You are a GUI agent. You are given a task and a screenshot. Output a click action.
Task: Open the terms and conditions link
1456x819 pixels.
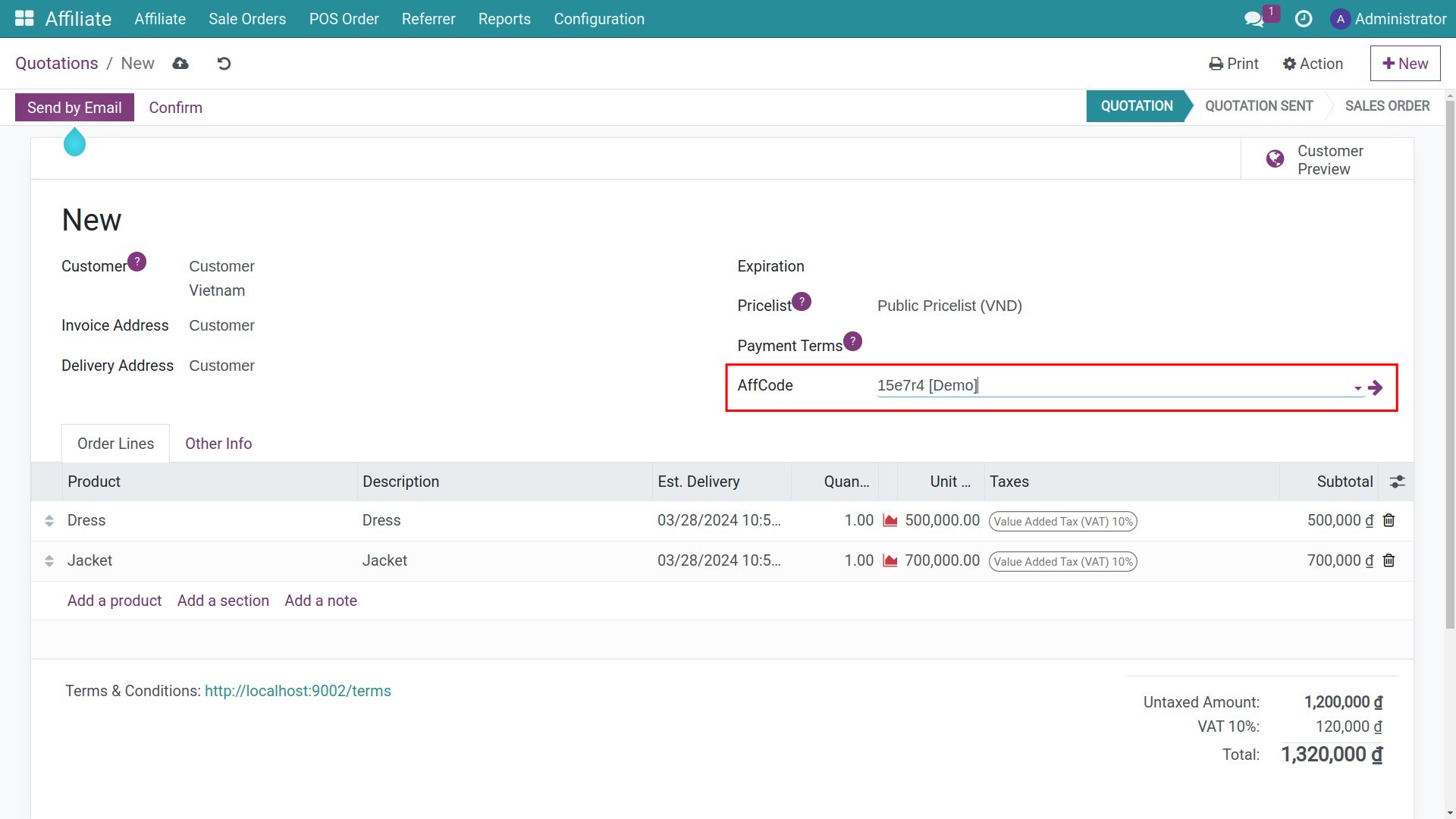pos(298,691)
